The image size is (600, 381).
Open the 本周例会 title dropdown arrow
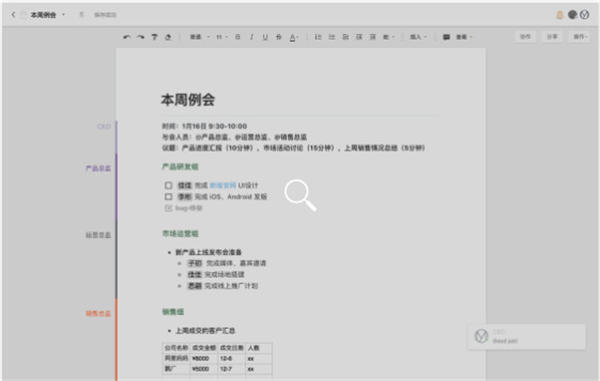point(64,15)
